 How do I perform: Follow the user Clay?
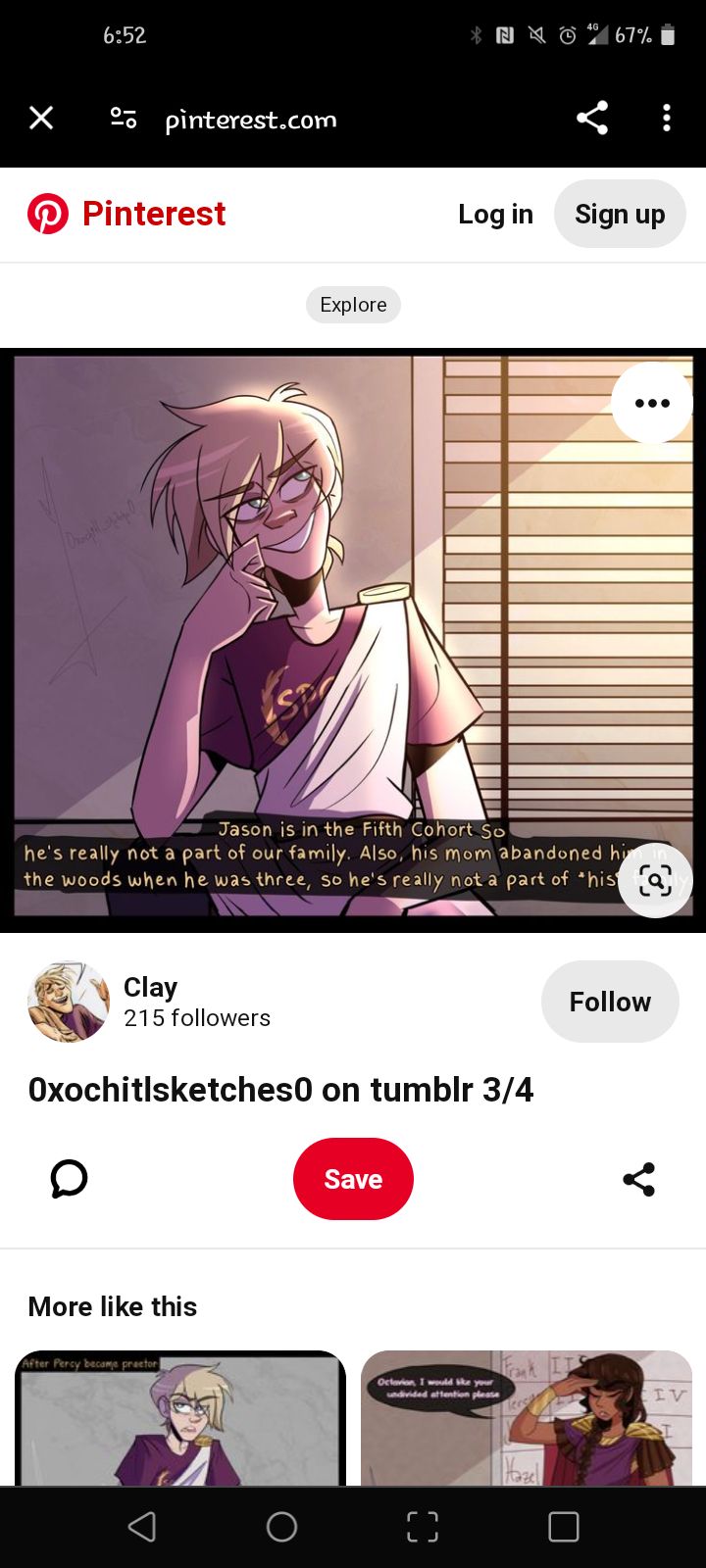(610, 1002)
